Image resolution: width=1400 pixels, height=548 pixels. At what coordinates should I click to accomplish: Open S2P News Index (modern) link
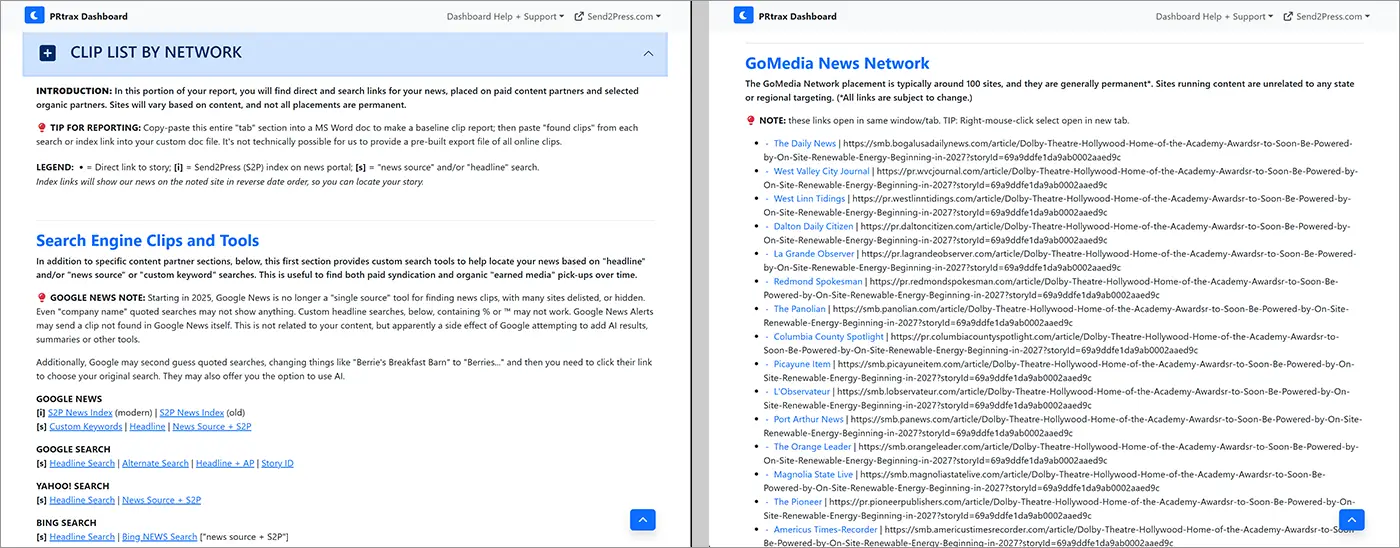[80, 413]
